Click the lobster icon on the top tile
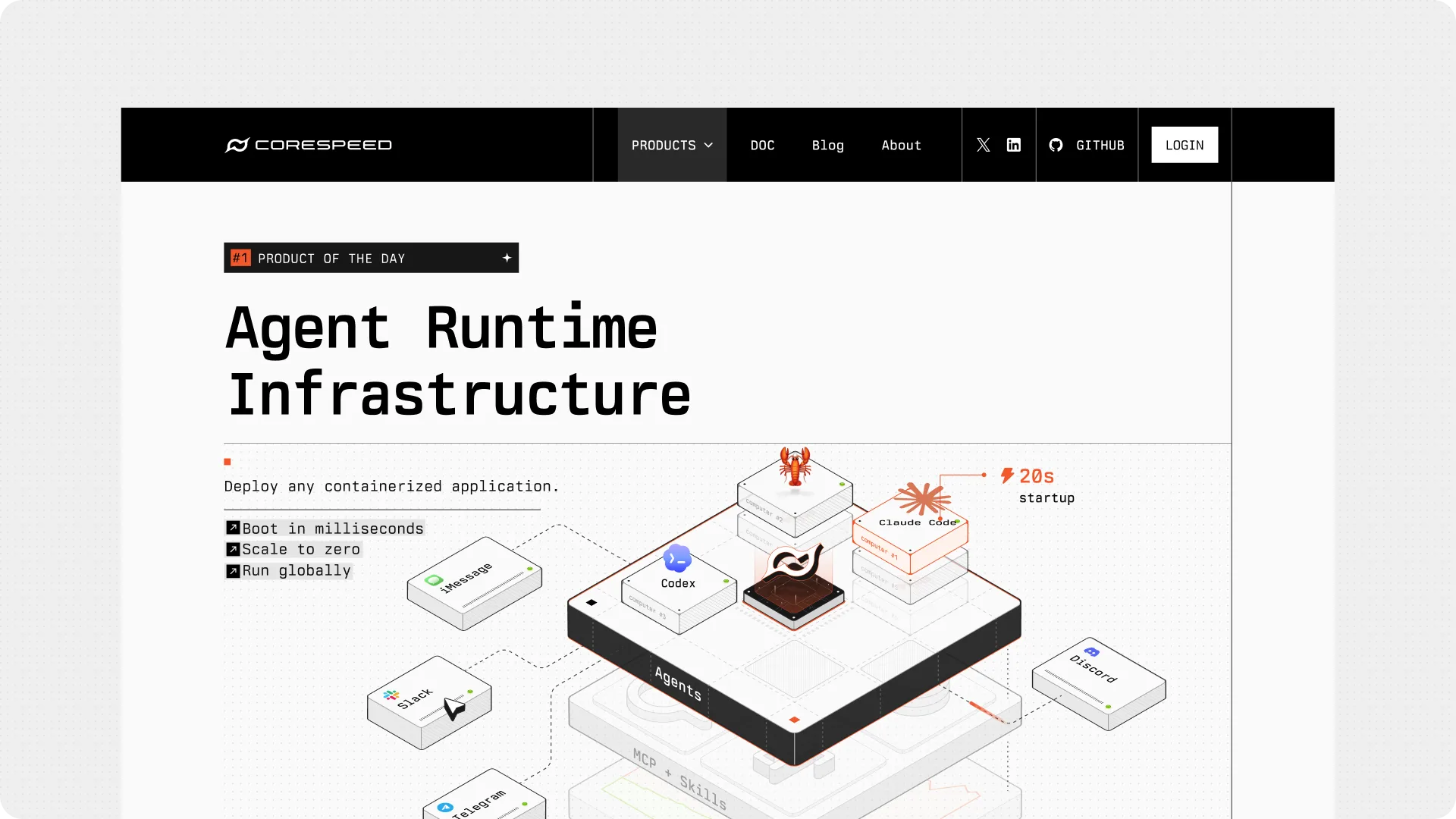 click(x=795, y=466)
